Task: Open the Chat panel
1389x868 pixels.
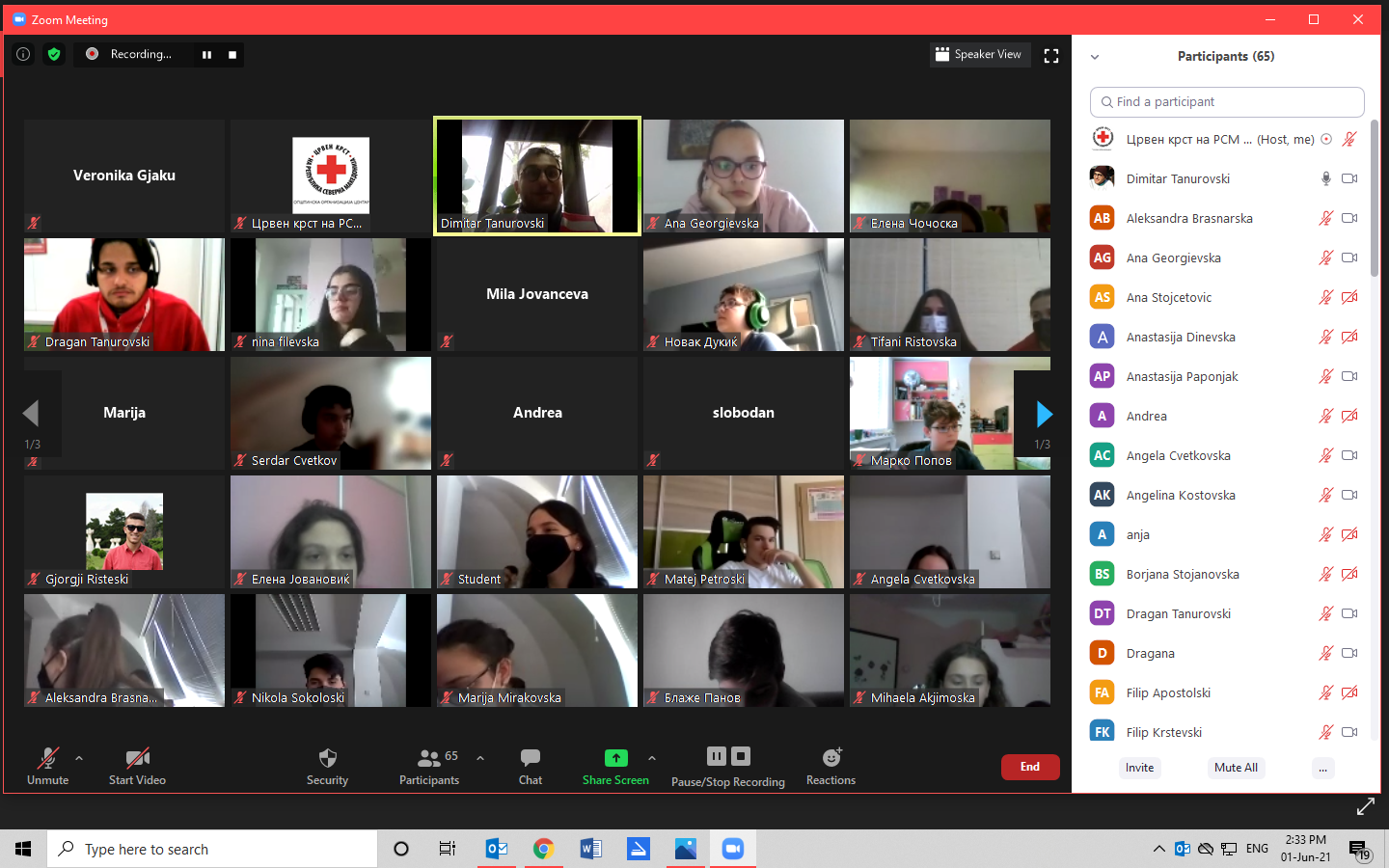Action: pos(530,758)
